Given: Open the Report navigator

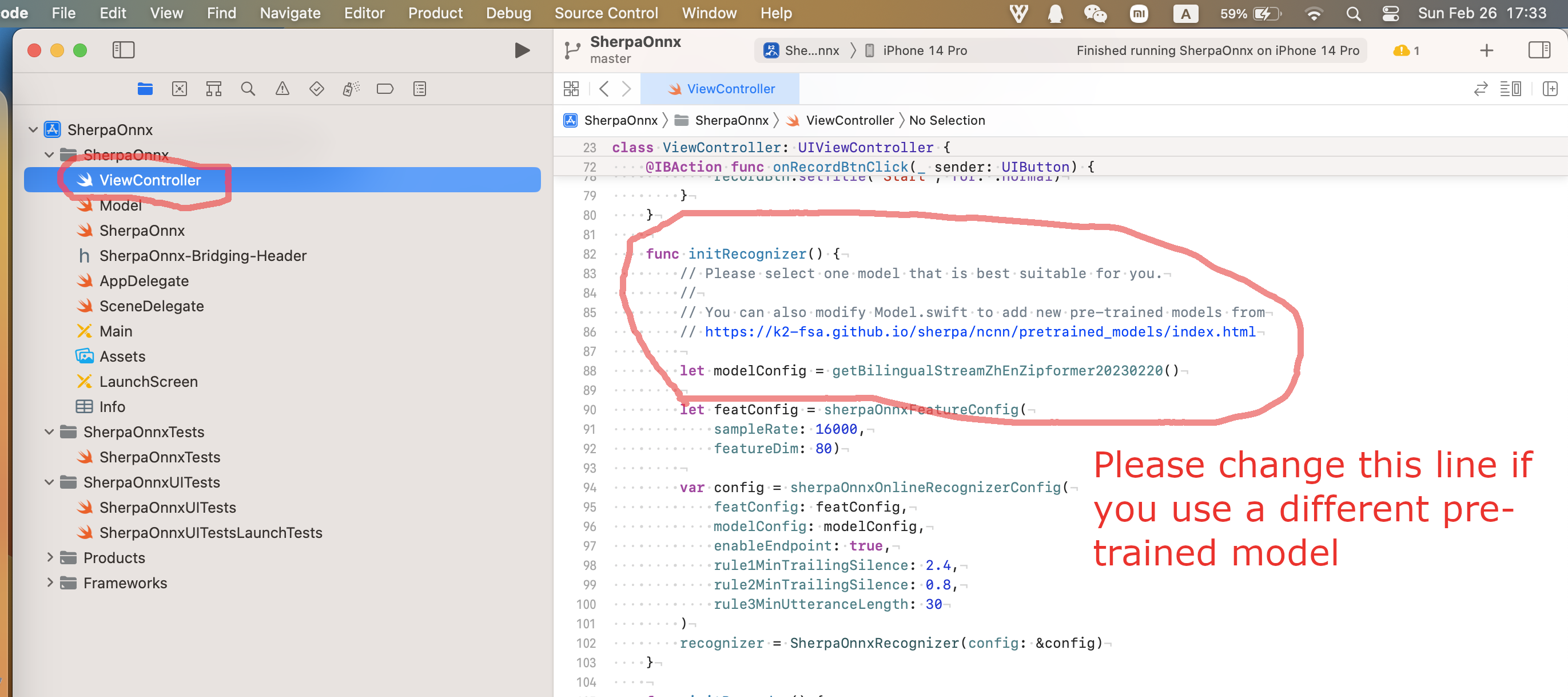Looking at the screenshot, I should [x=419, y=89].
